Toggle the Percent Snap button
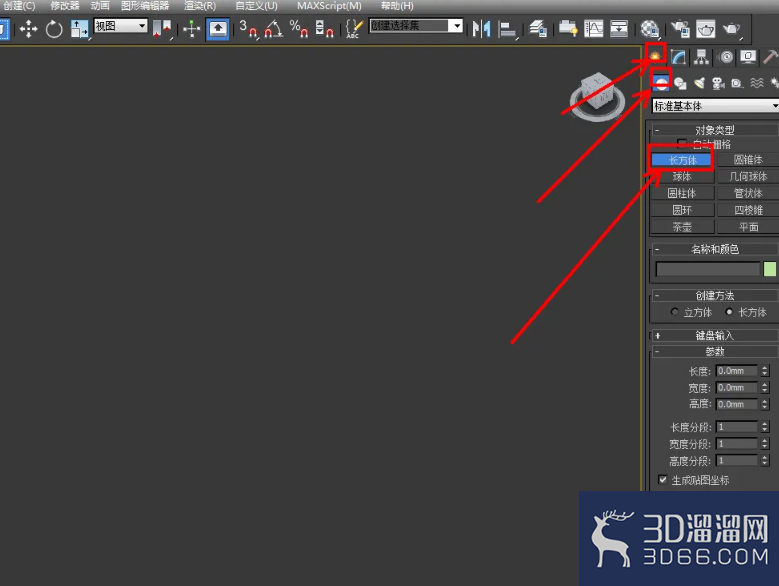The height and width of the screenshot is (586, 779). pyautogui.click(x=299, y=29)
